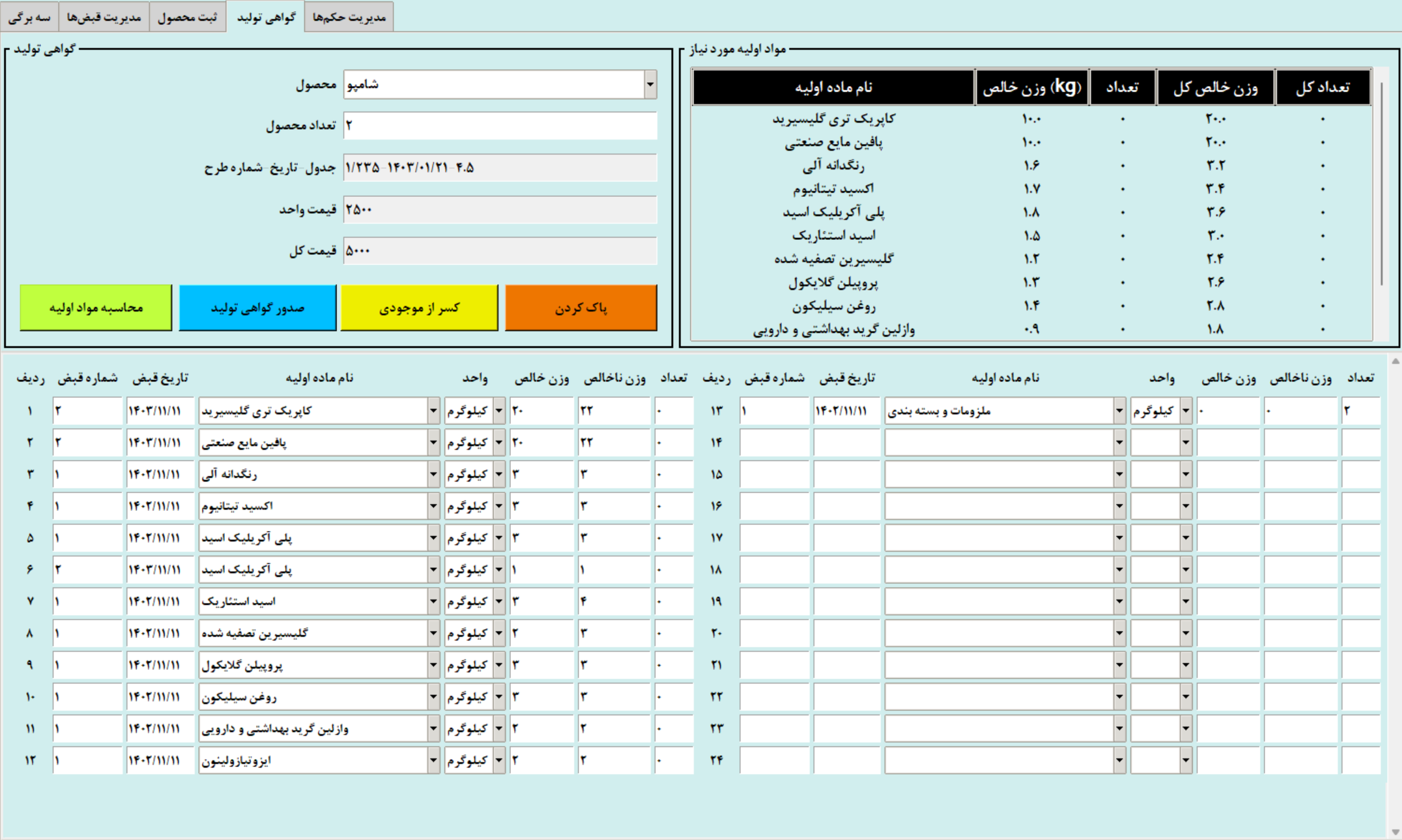Viewport: 1402px width, 840px height.
Task: Click the receipt date field in row ۲
Action: 160,442
